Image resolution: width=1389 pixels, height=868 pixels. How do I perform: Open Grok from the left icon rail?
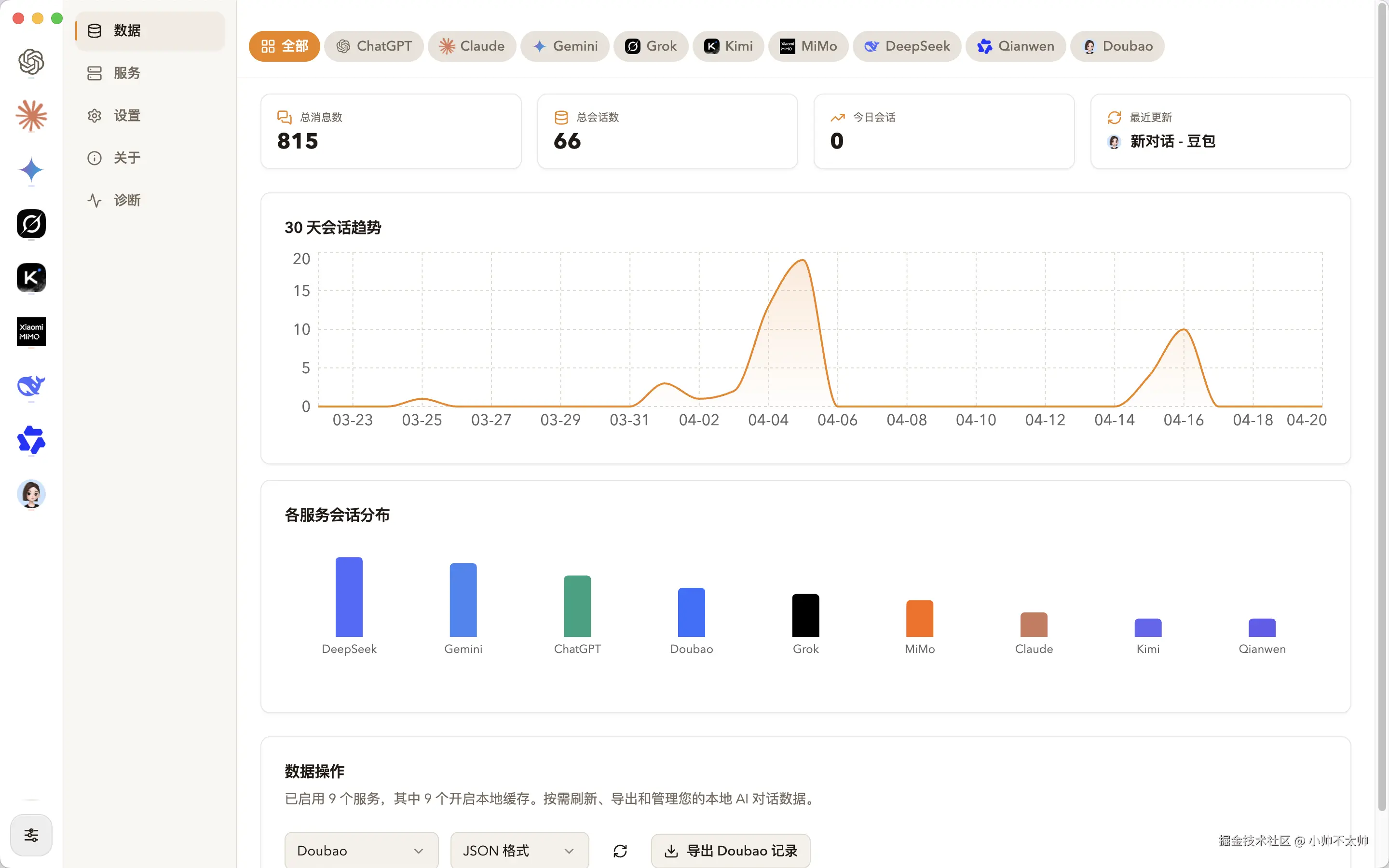point(31,224)
